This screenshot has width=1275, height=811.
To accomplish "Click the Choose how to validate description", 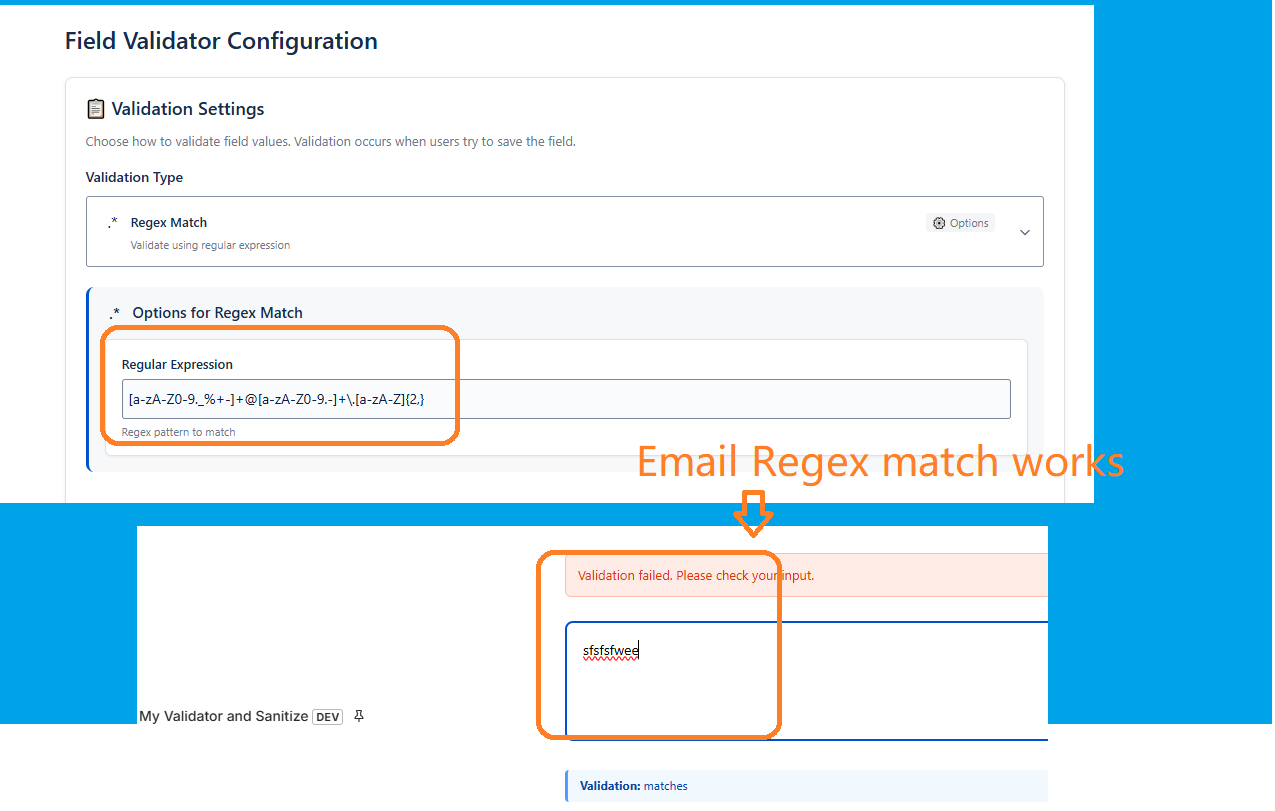I will click(330, 142).
